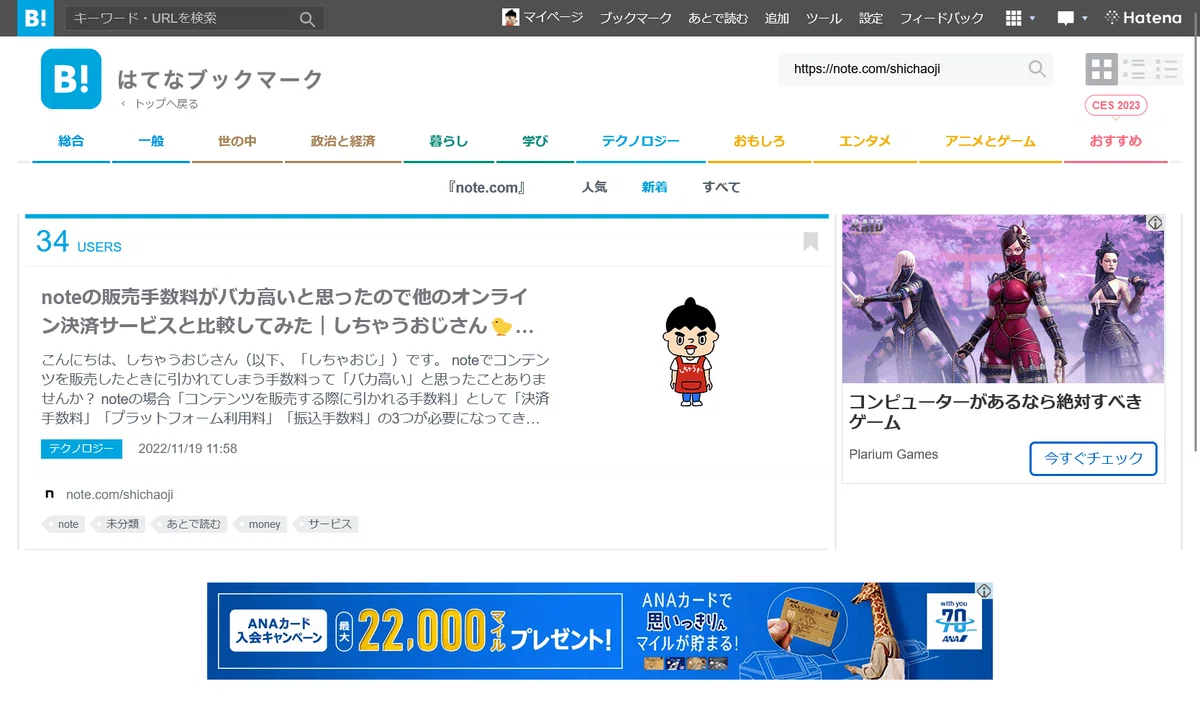The width and height of the screenshot is (1200, 719).
Task: Click the CES 2023 badge
Action: pos(1116,105)
